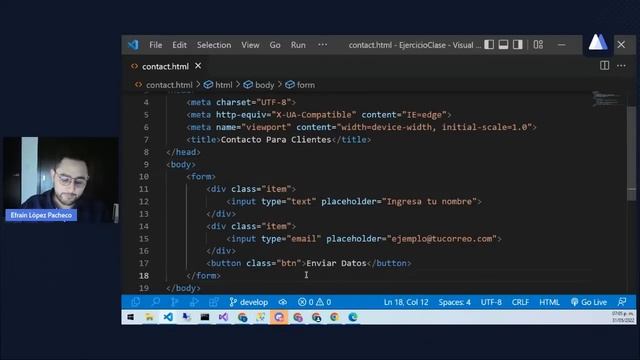This screenshot has width=640, height=360.
Task: Open Microsoft Edge from the taskbar
Action: tap(353, 317)
